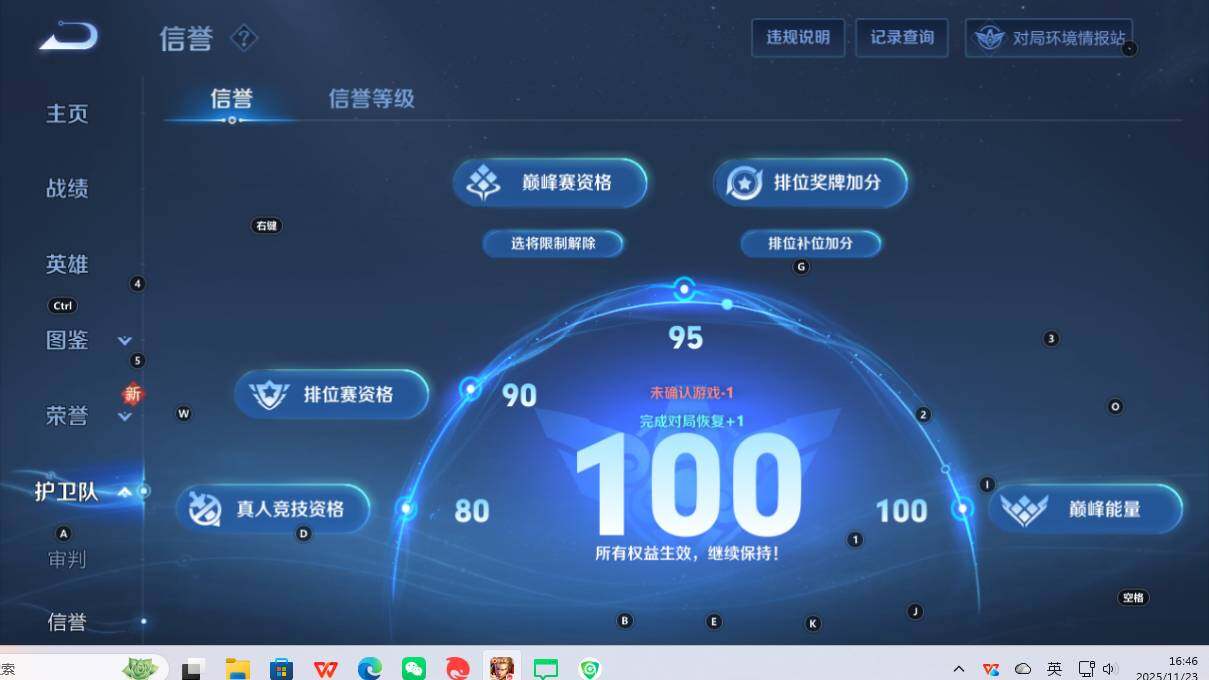Open the 记录查询 record lookup button
The height and width of the screenshot is (680, 1209).
(902, 38)
